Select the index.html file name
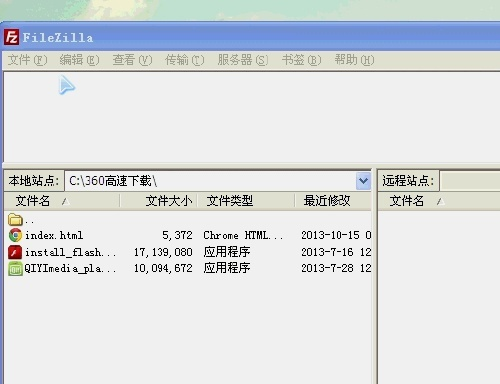Viewport: 500px width, 384px height. (x=54, y=236)
